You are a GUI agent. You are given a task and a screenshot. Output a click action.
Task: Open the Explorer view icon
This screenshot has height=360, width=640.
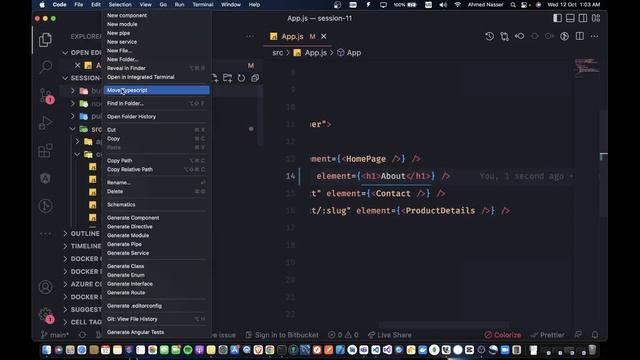pyautogui.click(x=45, y=40)
